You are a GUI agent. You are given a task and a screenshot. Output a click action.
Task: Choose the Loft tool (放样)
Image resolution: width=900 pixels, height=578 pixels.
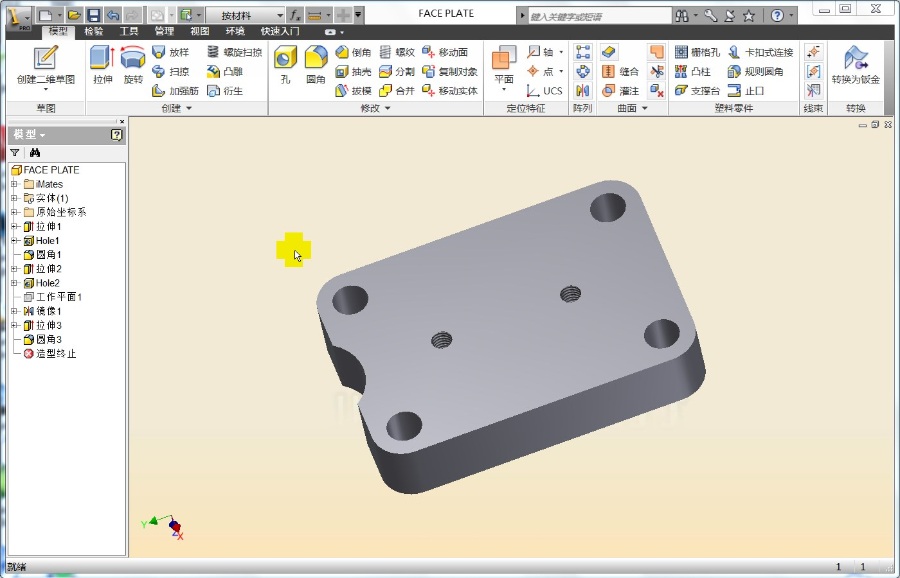(x=170, y=52)
